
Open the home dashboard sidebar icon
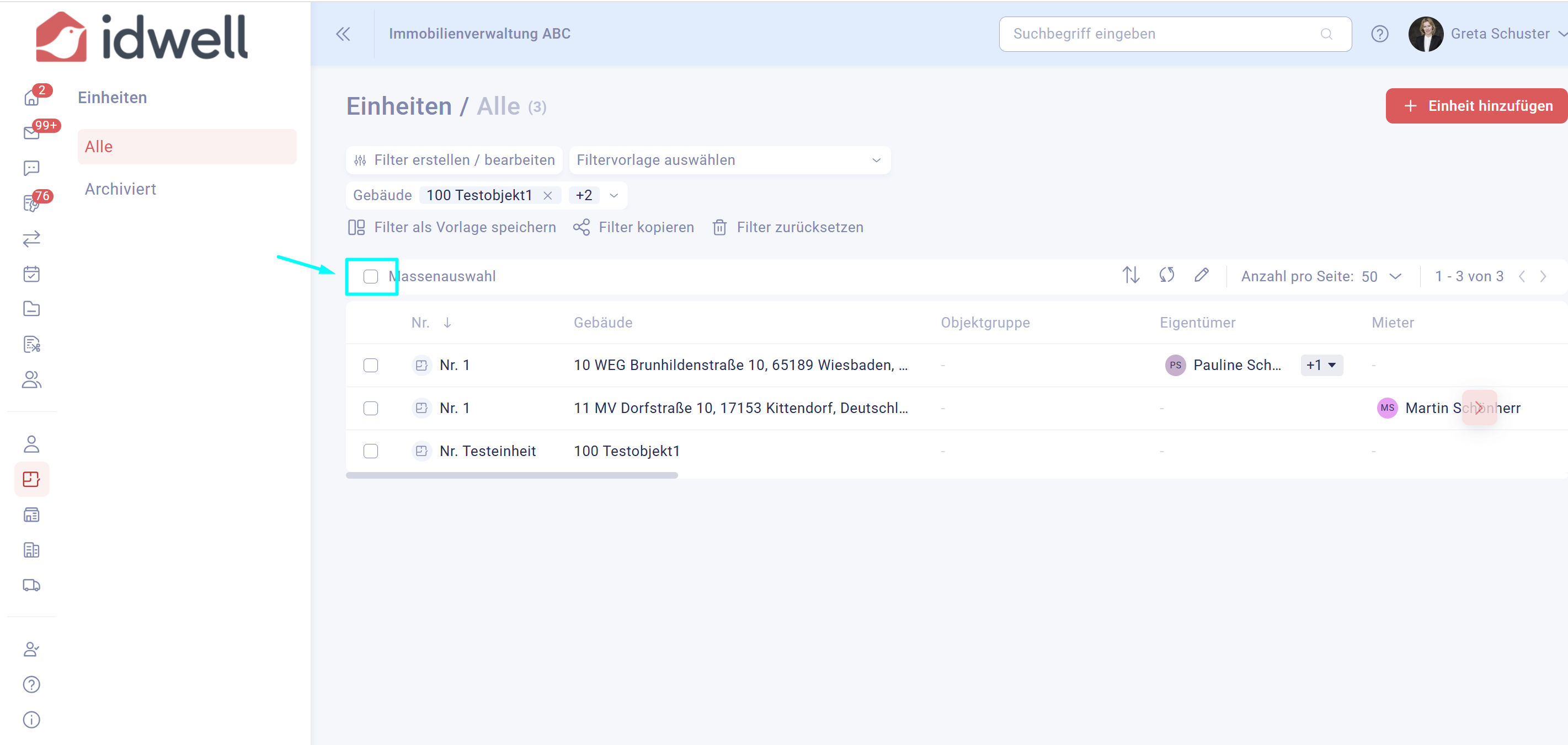[31, 97]
